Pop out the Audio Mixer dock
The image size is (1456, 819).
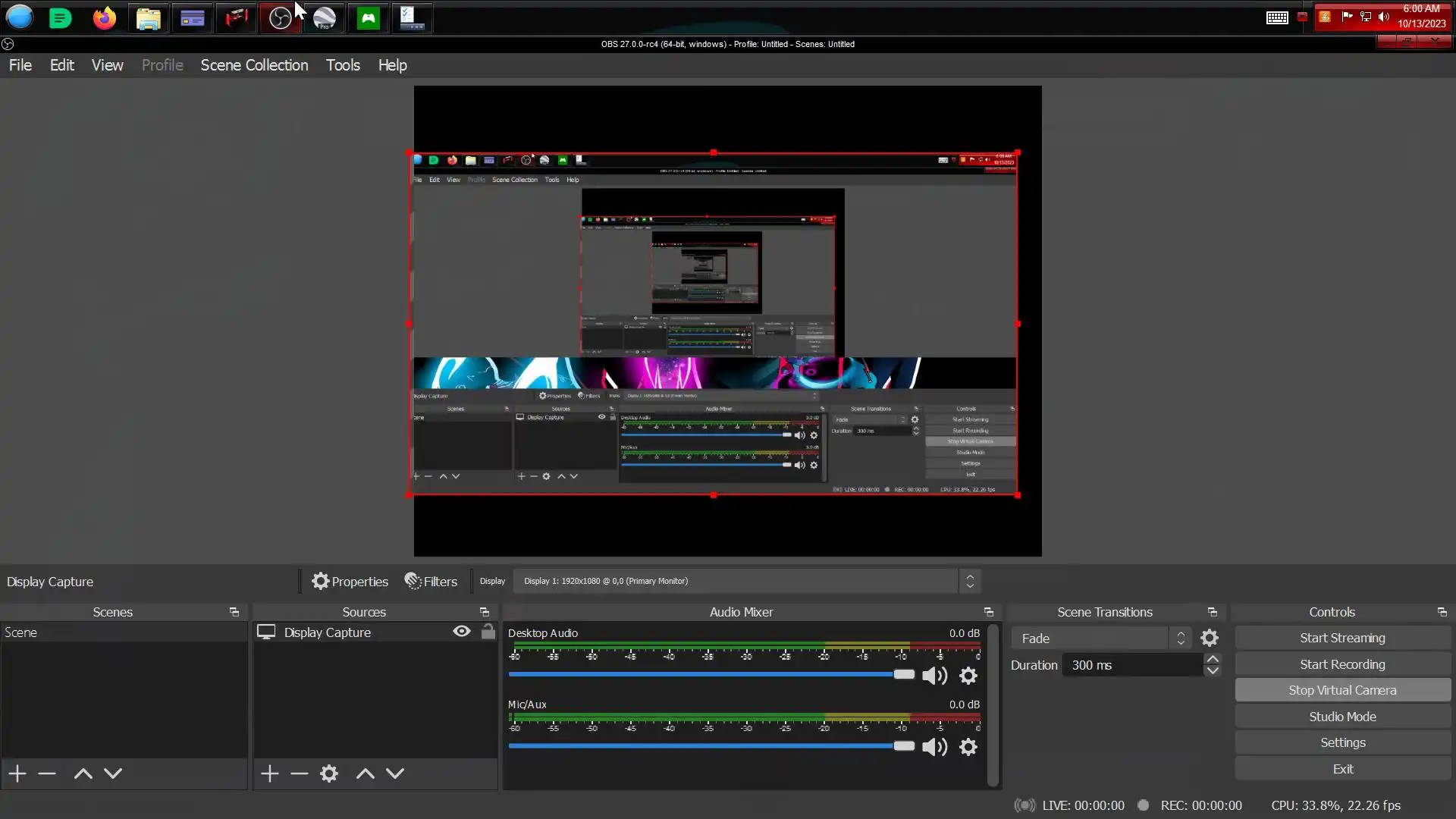tap(988, 612)
